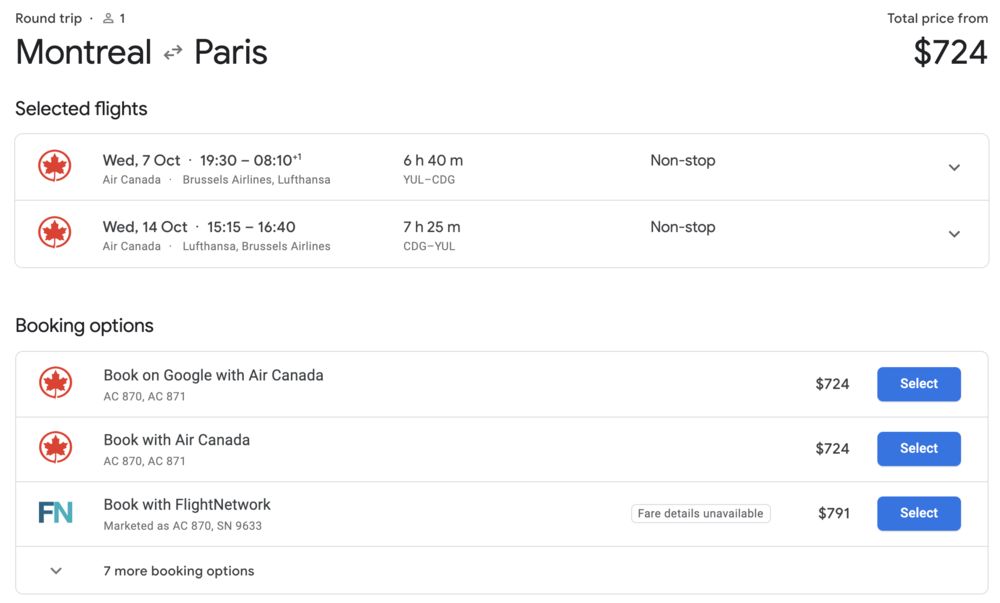Select the FlightNetwork $791 booking option
This screenshot has height=603, width=1000.
918,513
